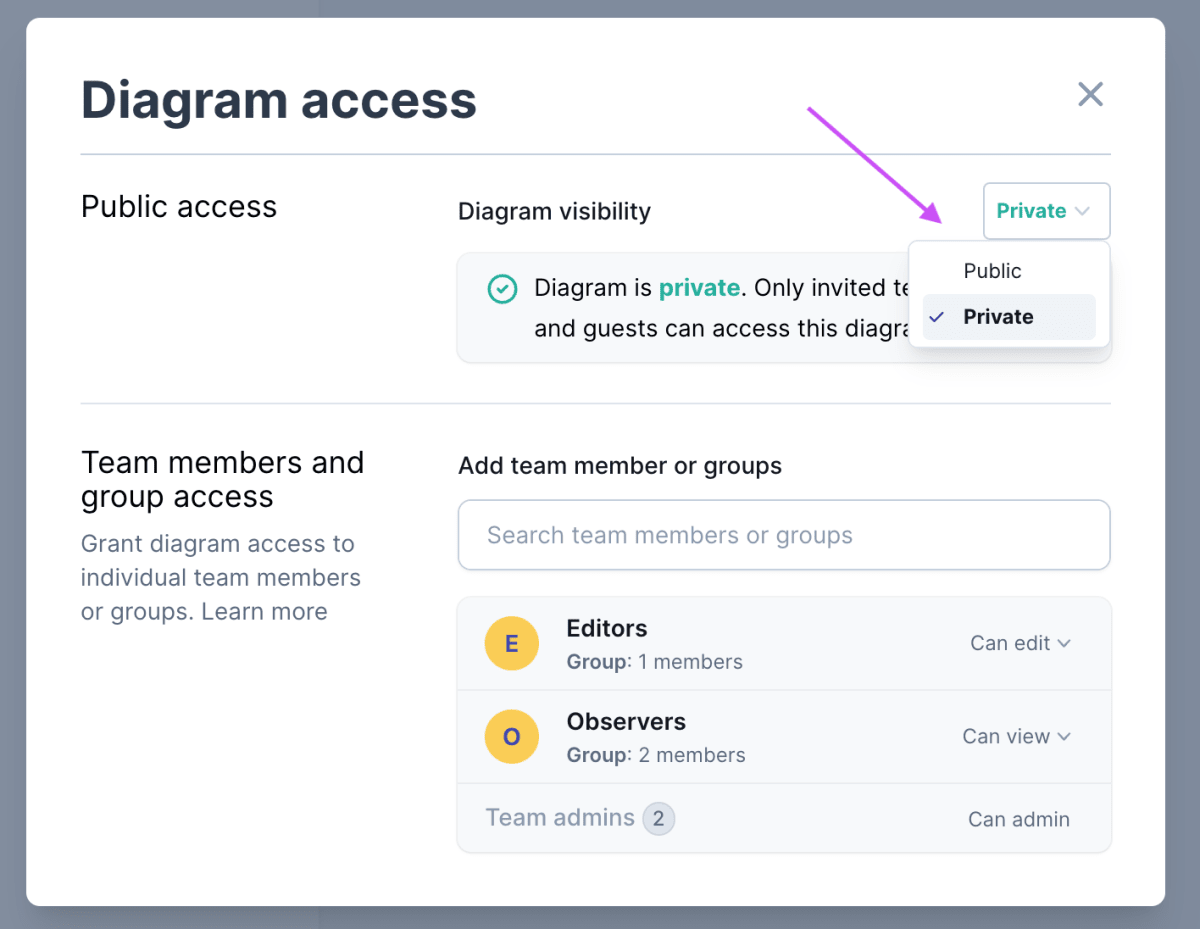Click the Search team members or groups field

(x=783, y=535)
